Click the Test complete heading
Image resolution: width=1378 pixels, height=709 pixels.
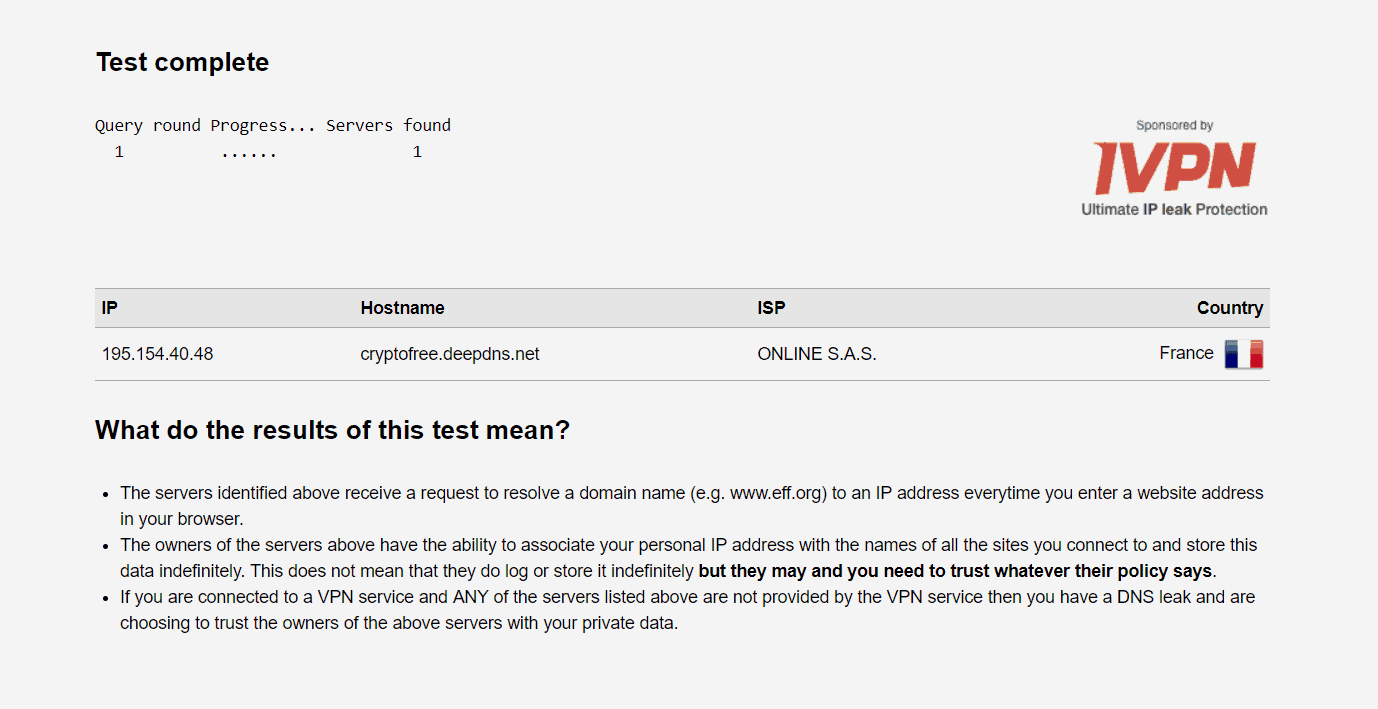[182, 62]
